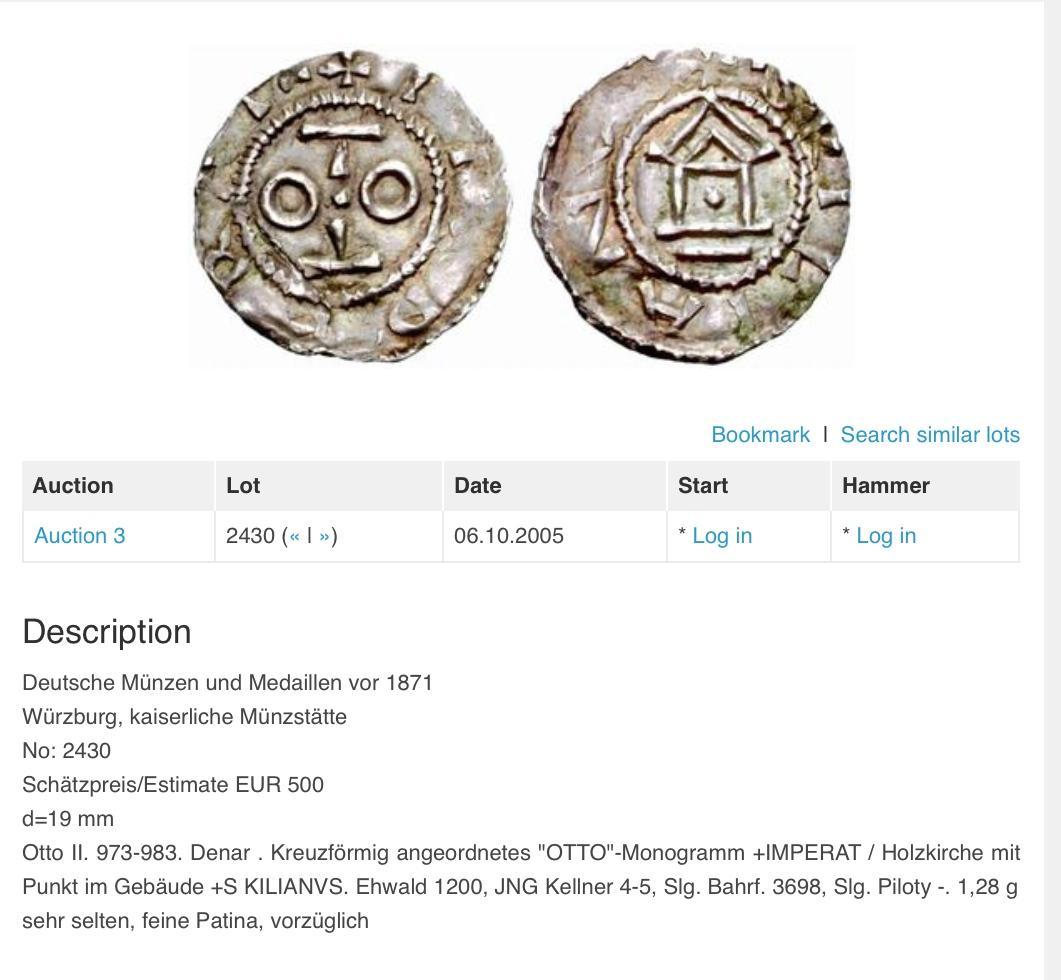Click the Würzburg, kaiserliche Münzstätte line
Screen dimensions: 1061x980
pos(184,717)
